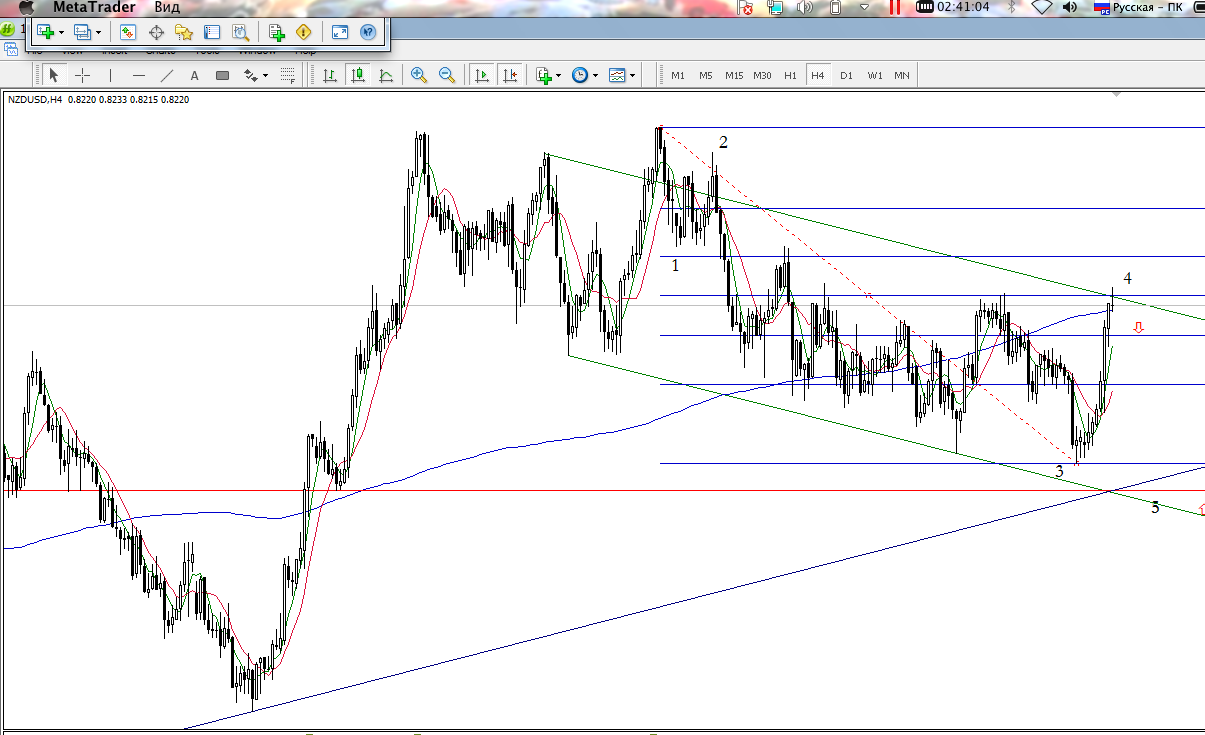The height and width of the screenshot is (735, 1205).
Task: Select the Vertical Line drawing tool
Action: (110, 75)
